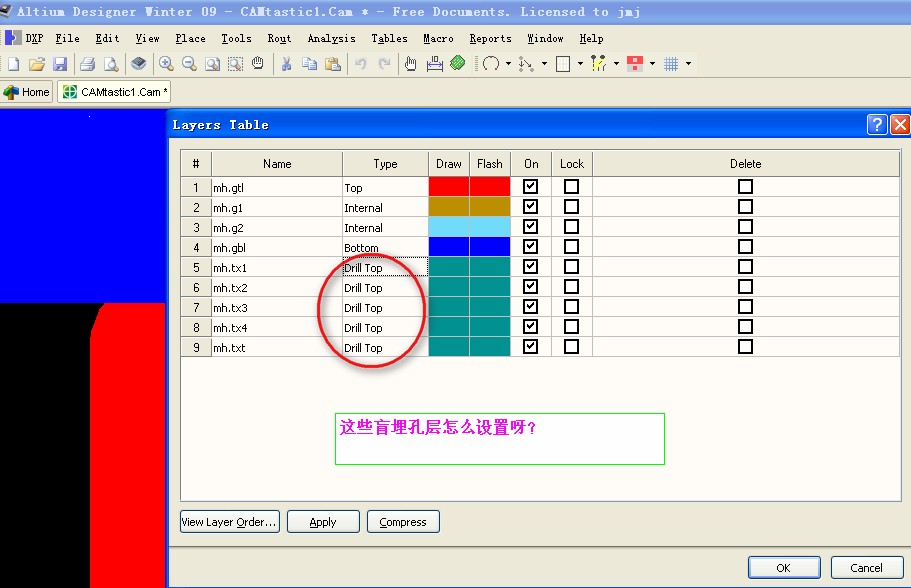Save the CAM document with floppy icon
This screenshot has height=588, width=911.
(x=60, y=64)
